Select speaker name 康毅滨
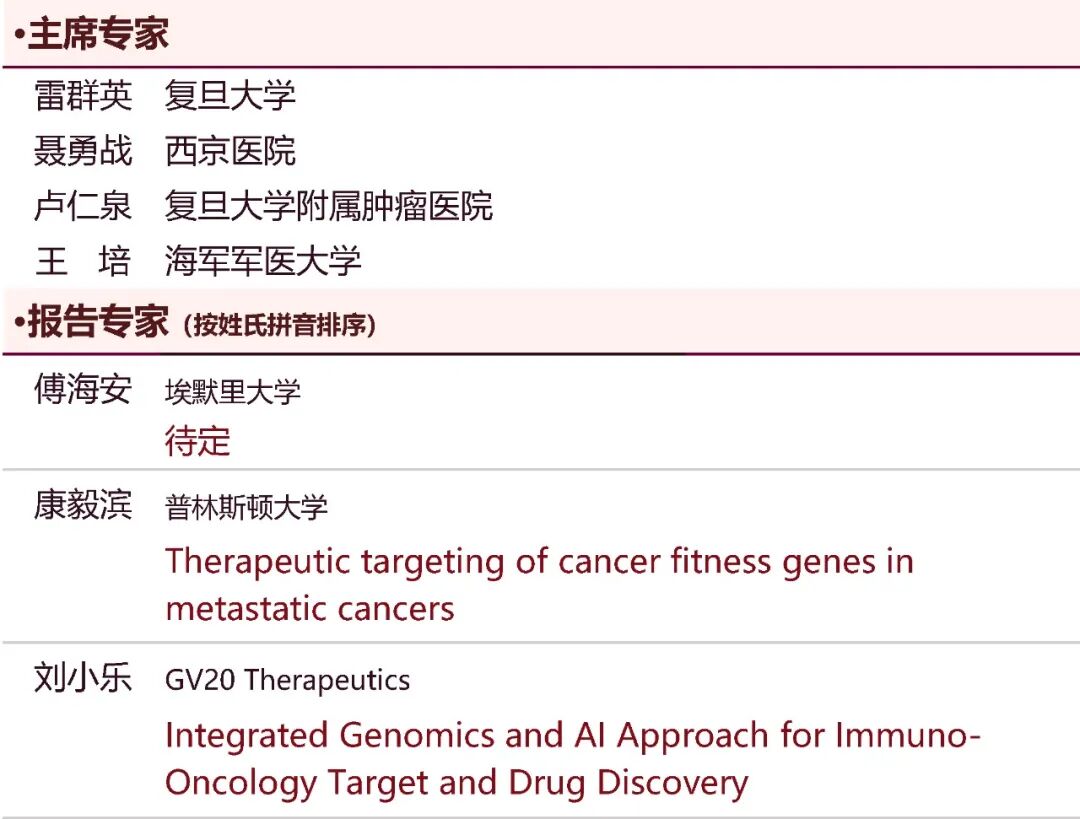Viewport: 1080px width, 819px height. click(x=83, y=504)
